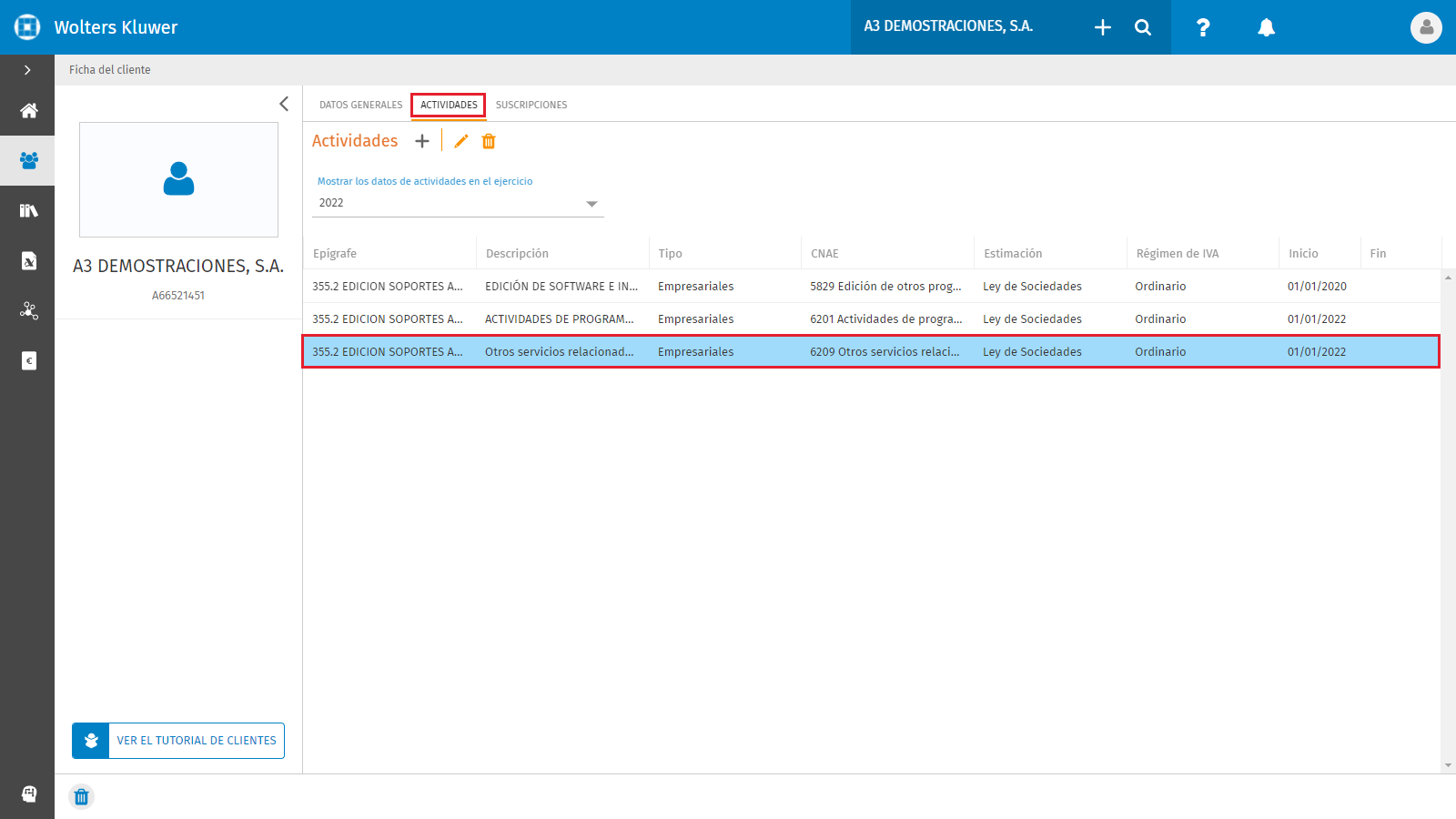Open the Clients section in sidebar
This screenshot has width=1456, height=819.
click(x=28, y=160)
